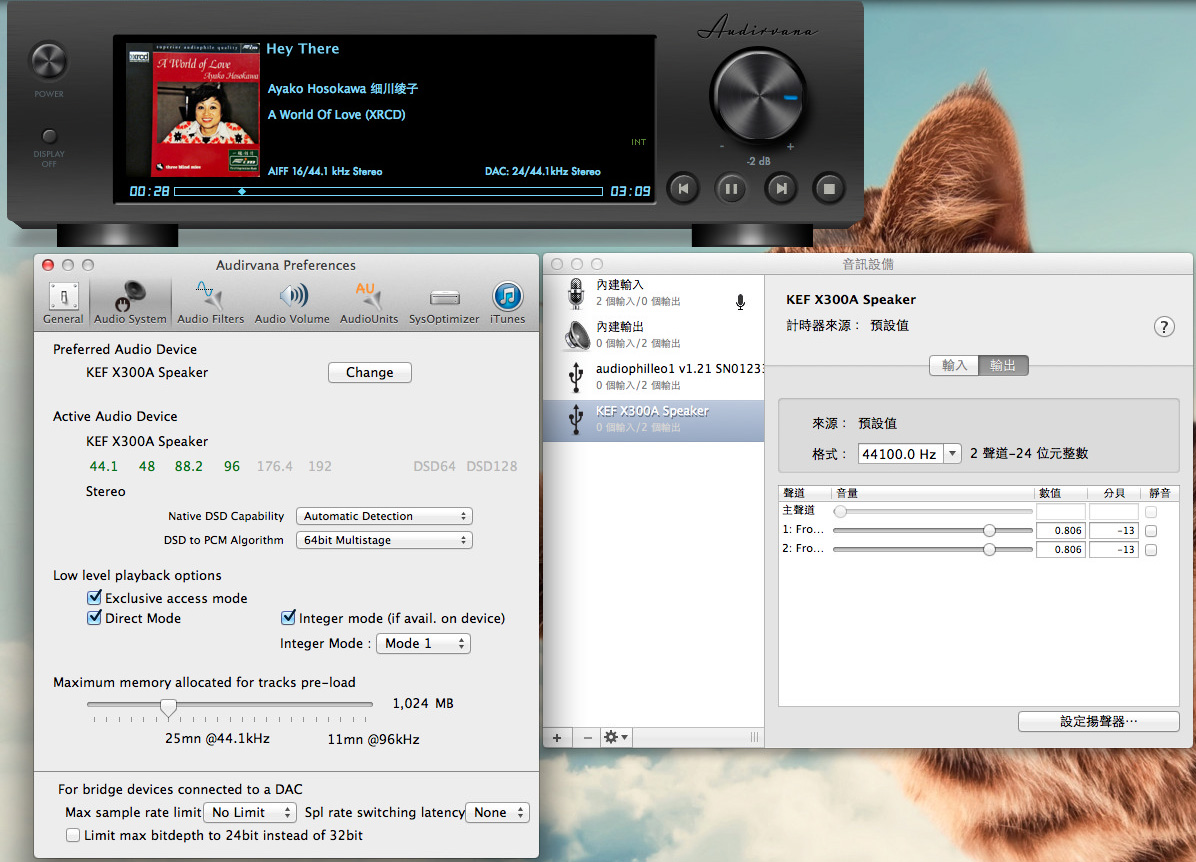
Task: Switch to the 輸入 (Input) tab
Action: pyautogui.click(x=954, y=365)
